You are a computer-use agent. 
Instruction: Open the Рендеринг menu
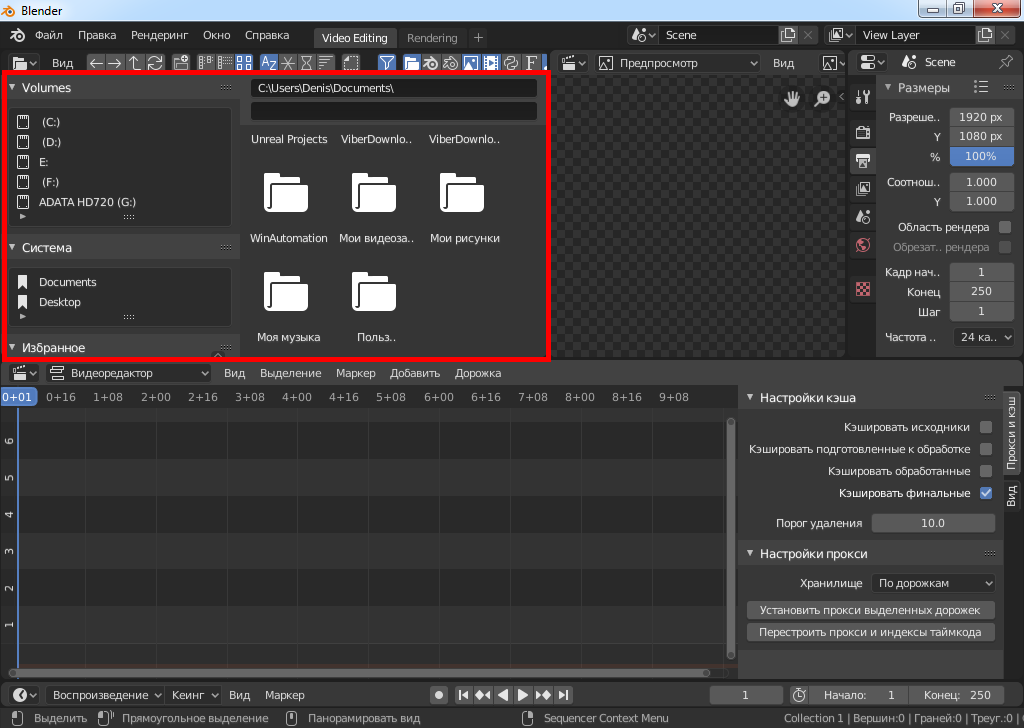[x=159, y=35]
